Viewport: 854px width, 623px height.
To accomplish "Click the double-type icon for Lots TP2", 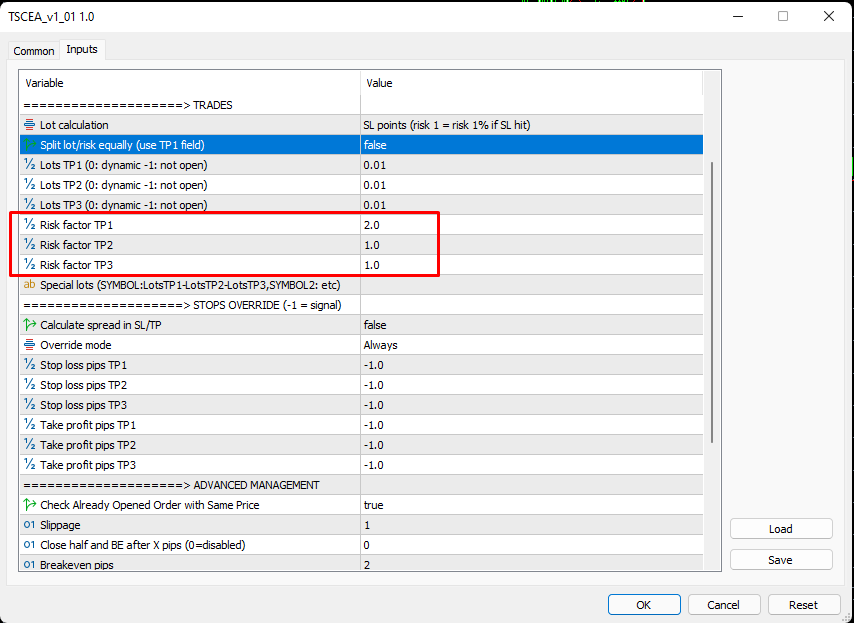I will [29, 185].
